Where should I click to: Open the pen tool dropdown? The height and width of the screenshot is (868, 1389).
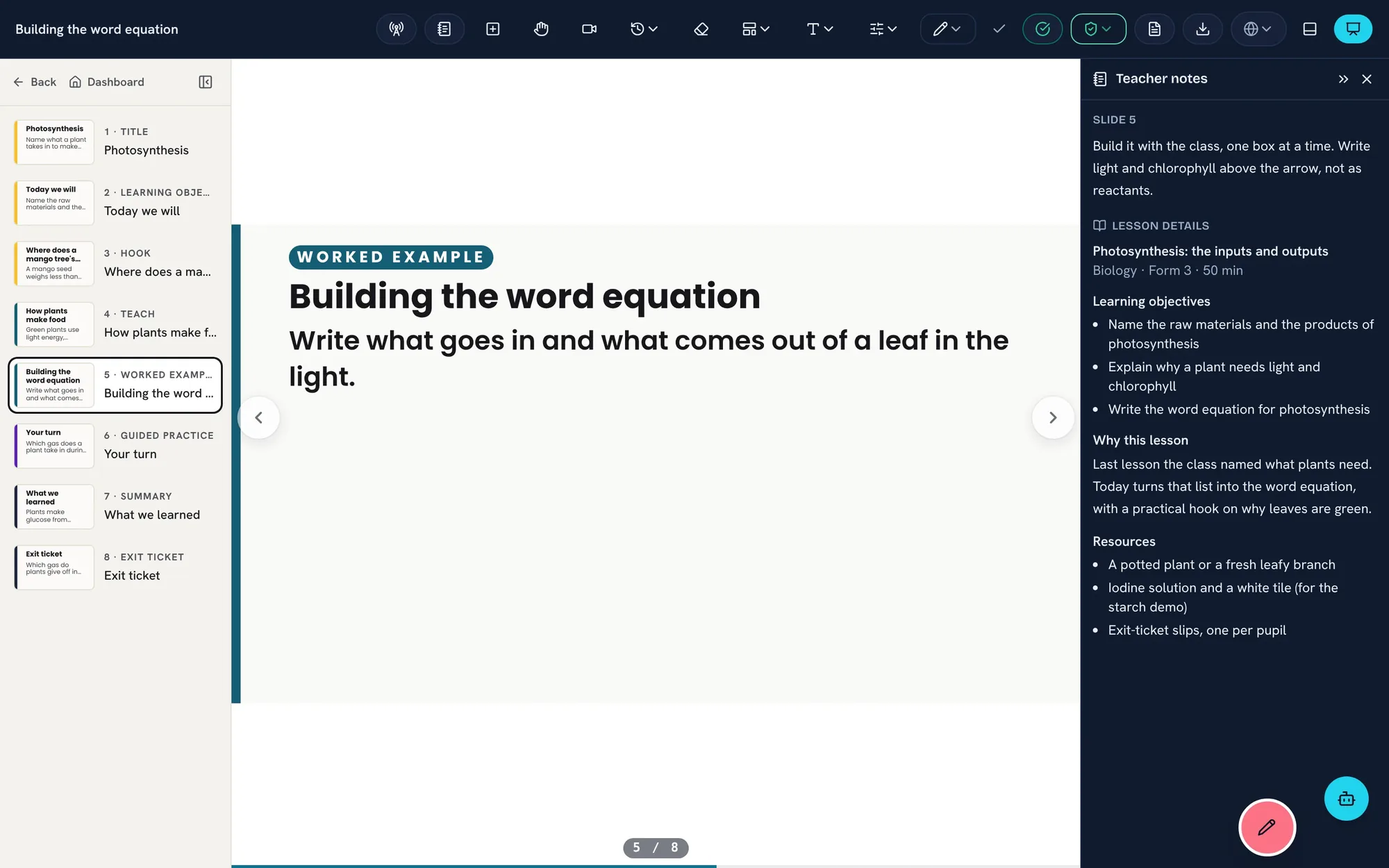[947, 29]
